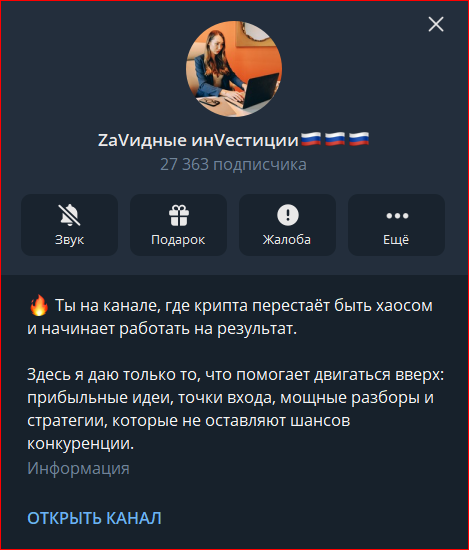Open the channel profile photo
469x550 pixels.
pyautogui.click(x=234, y=69)
